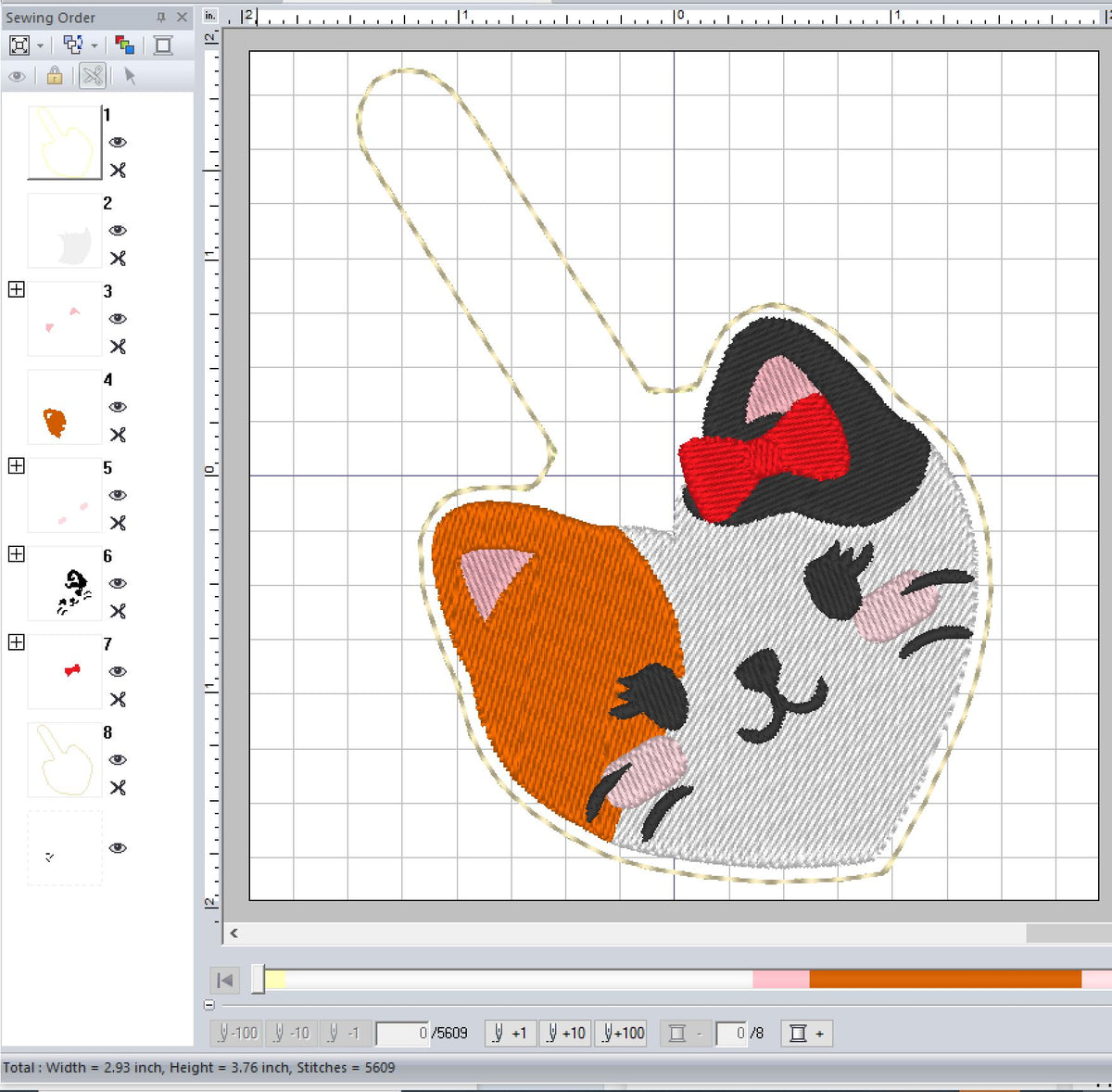The image size is (1112, 1092).
Task: Click the scissors icon on item 1
Action: [118, 170]
